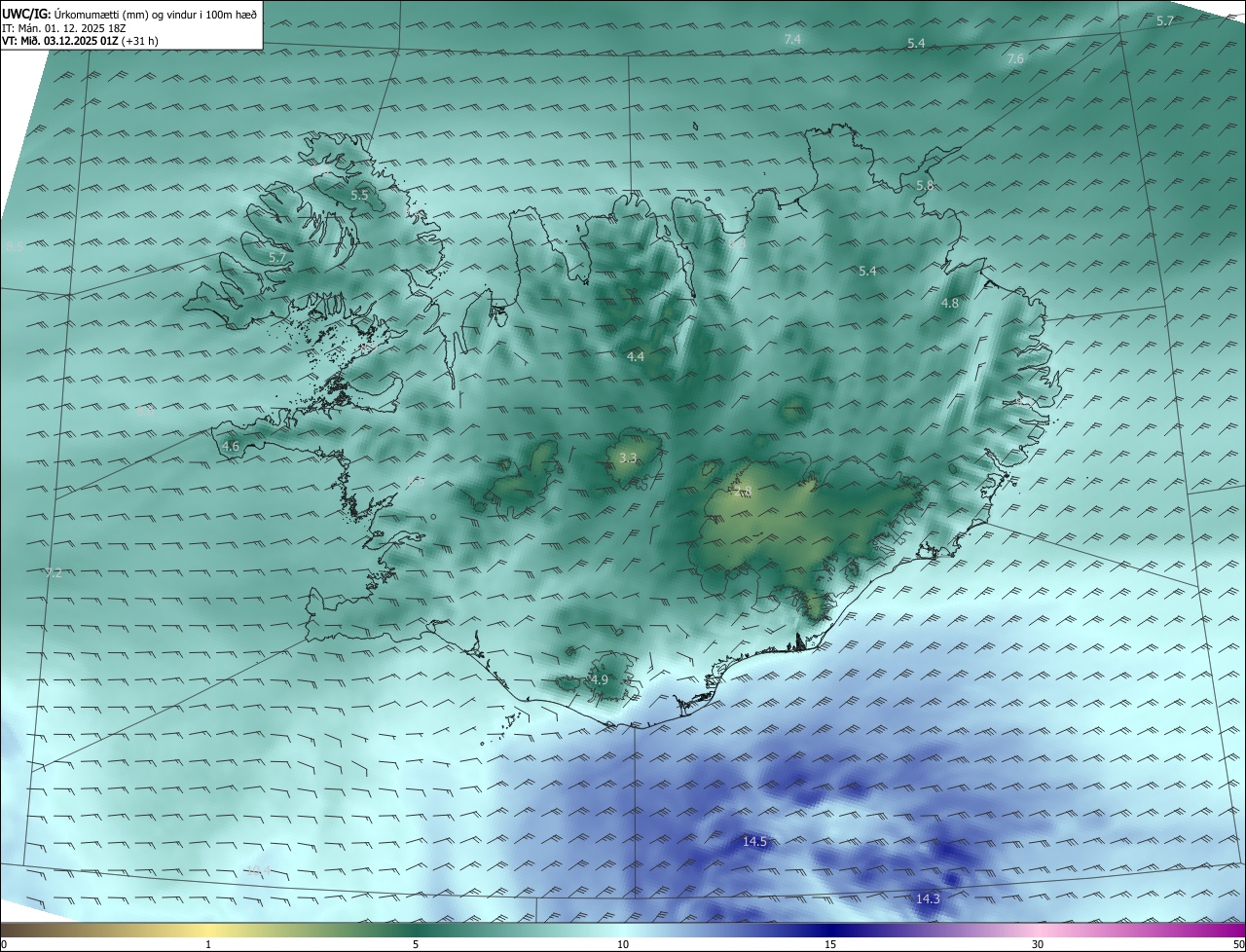Click the 7.2 value off the west coast
Screen dimensions: 1246x952
(x=54, y=573)
